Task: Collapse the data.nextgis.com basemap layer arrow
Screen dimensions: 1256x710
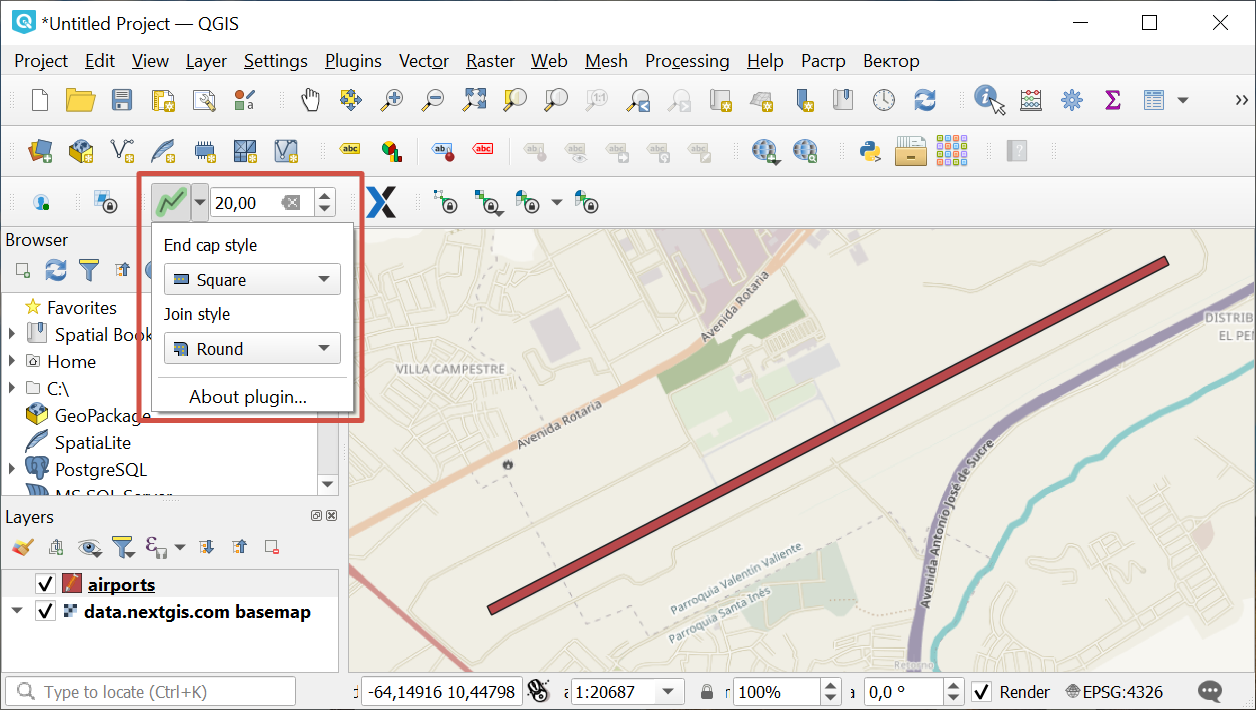Action: coord(17,611)
